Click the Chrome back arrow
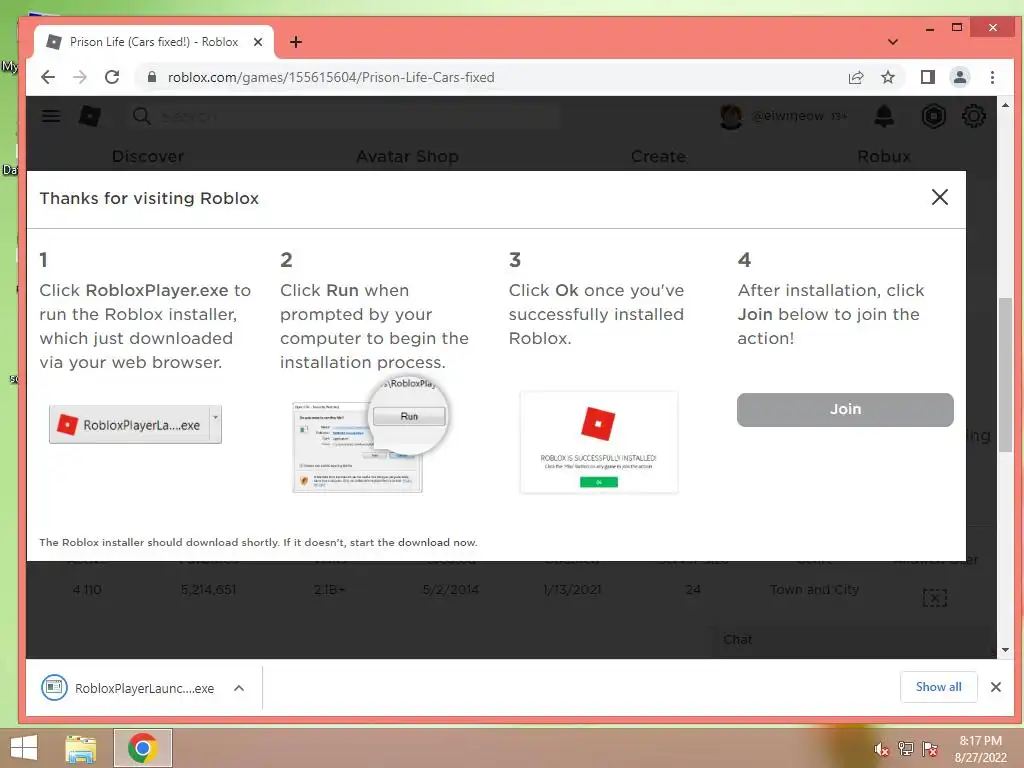The image size is (1024, 768). (x=48, y=77)
